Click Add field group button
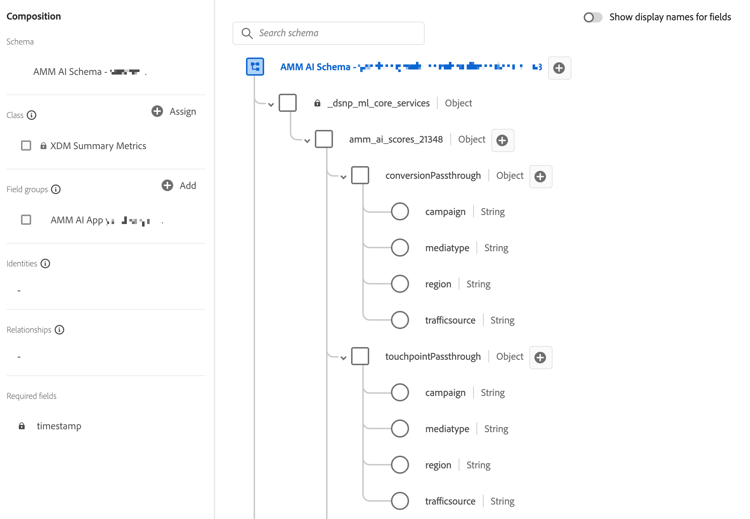Image resolution: width=750 pixels, height=519 pixels. coord(178,185)
